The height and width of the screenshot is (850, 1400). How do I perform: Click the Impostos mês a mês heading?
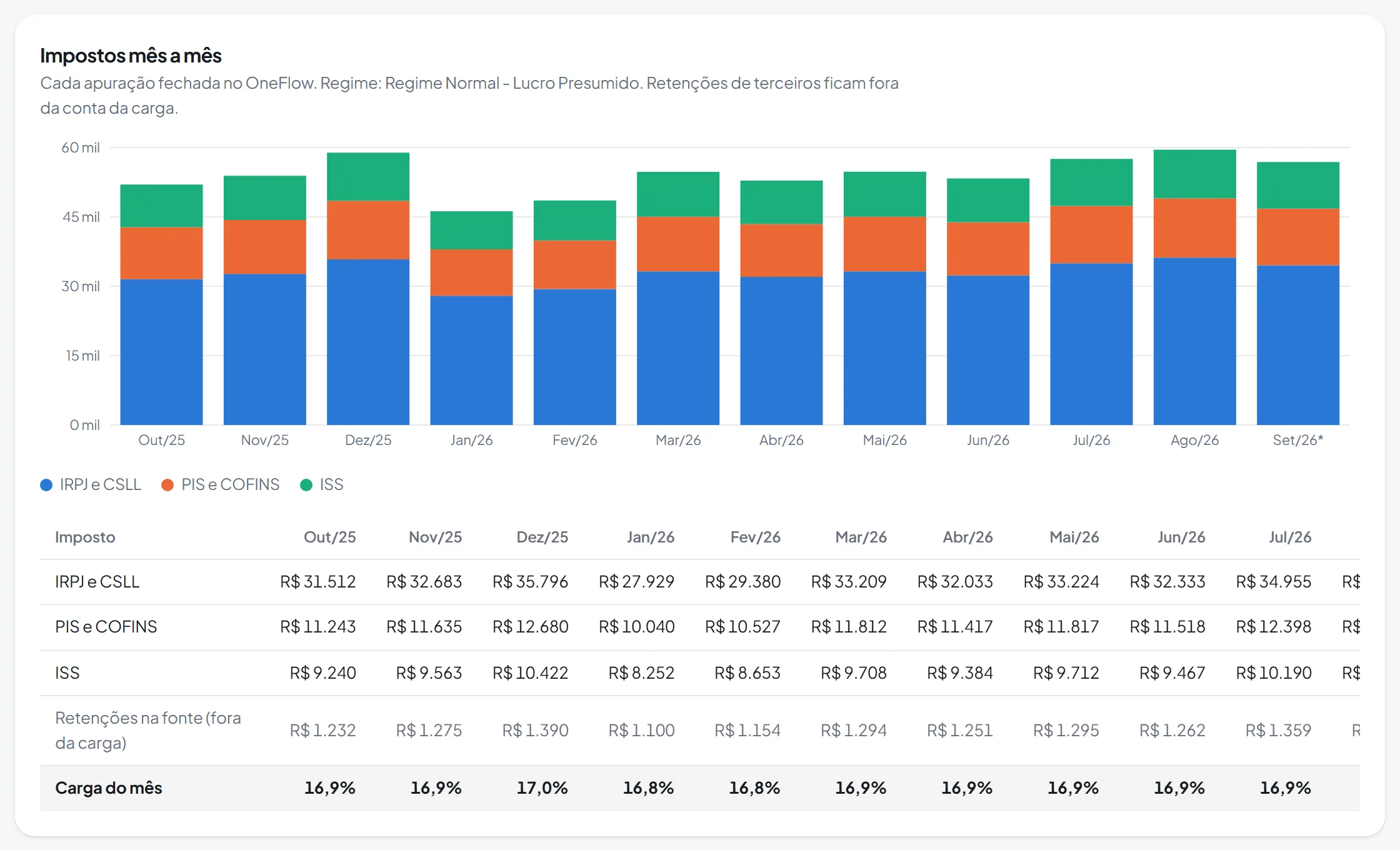(x=131, y=56)
